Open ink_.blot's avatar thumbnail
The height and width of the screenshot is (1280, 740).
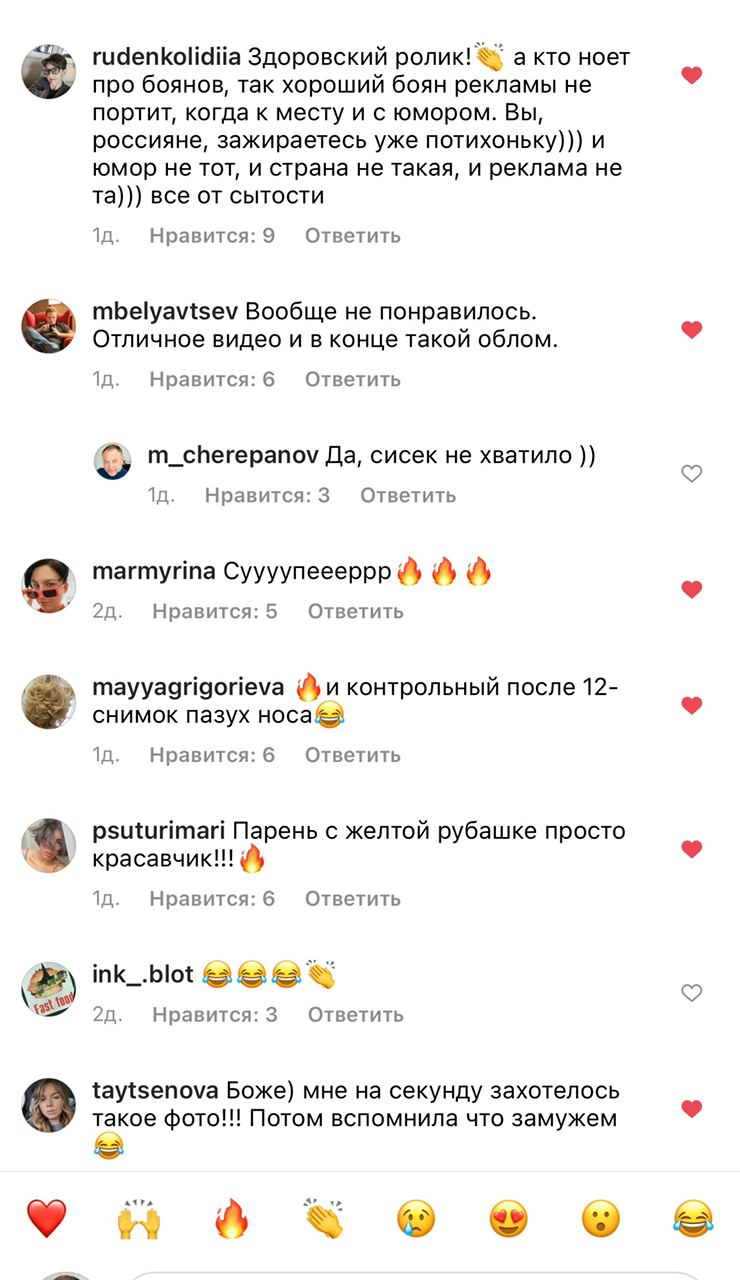(x=49, y=989)
